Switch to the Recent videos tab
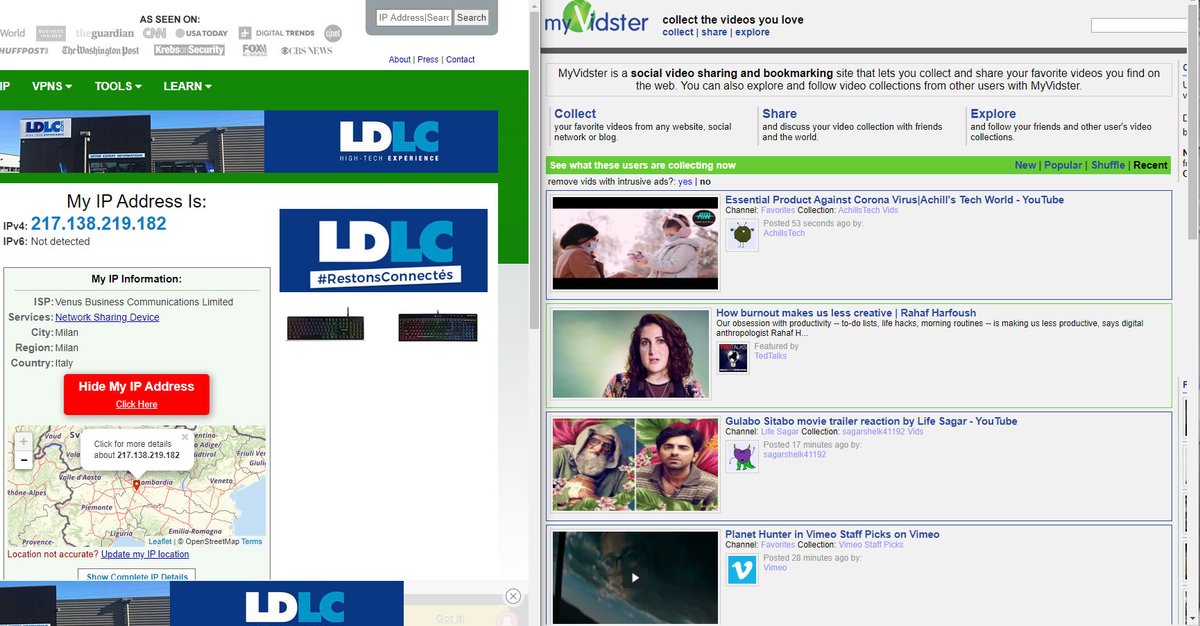Image resolution: width=1200 pixels, height=626 pixels. (1150, 165)
